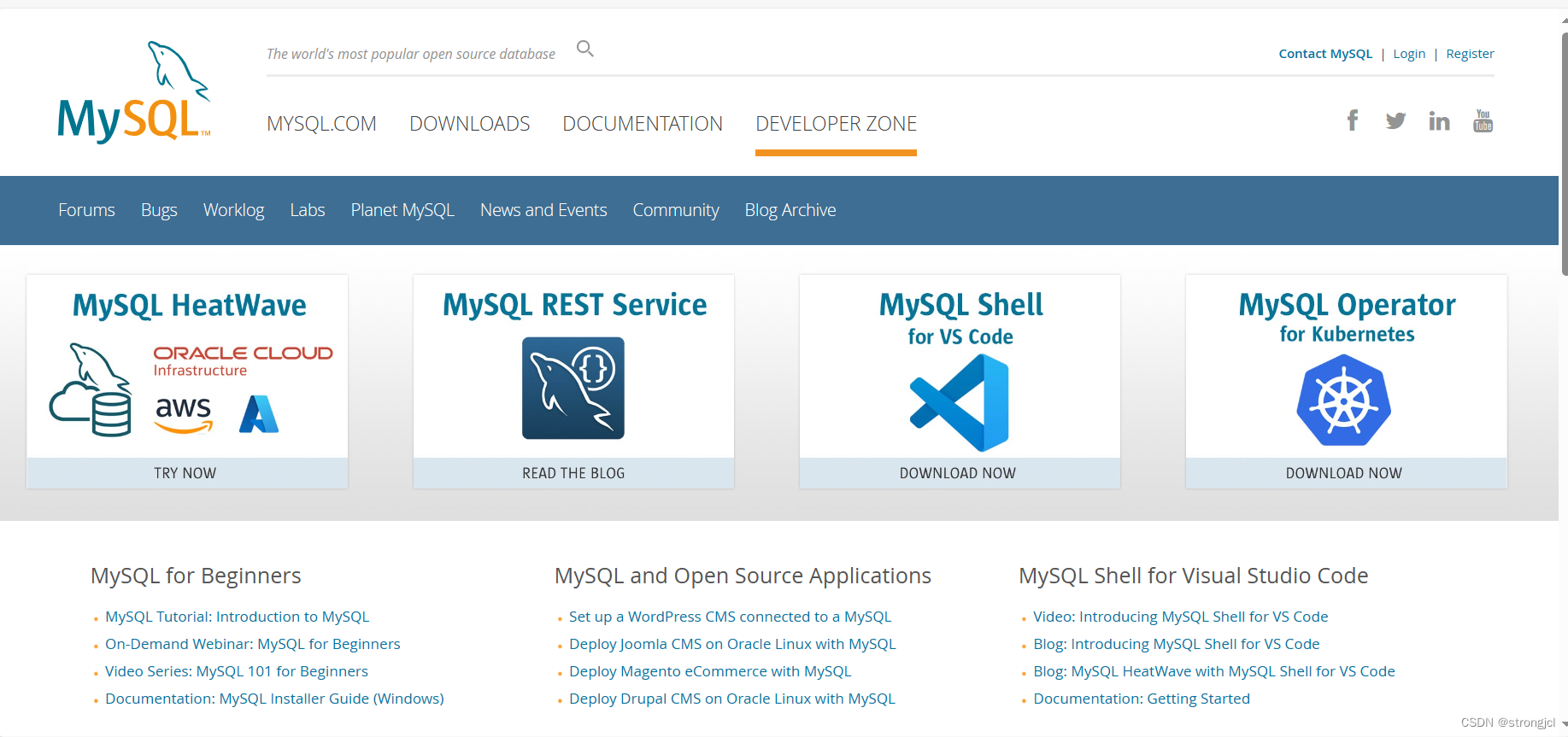Click the Oracle Cloud Infrastructure logo
Screen dimensions: 1568x737
(x=243, y=360)
